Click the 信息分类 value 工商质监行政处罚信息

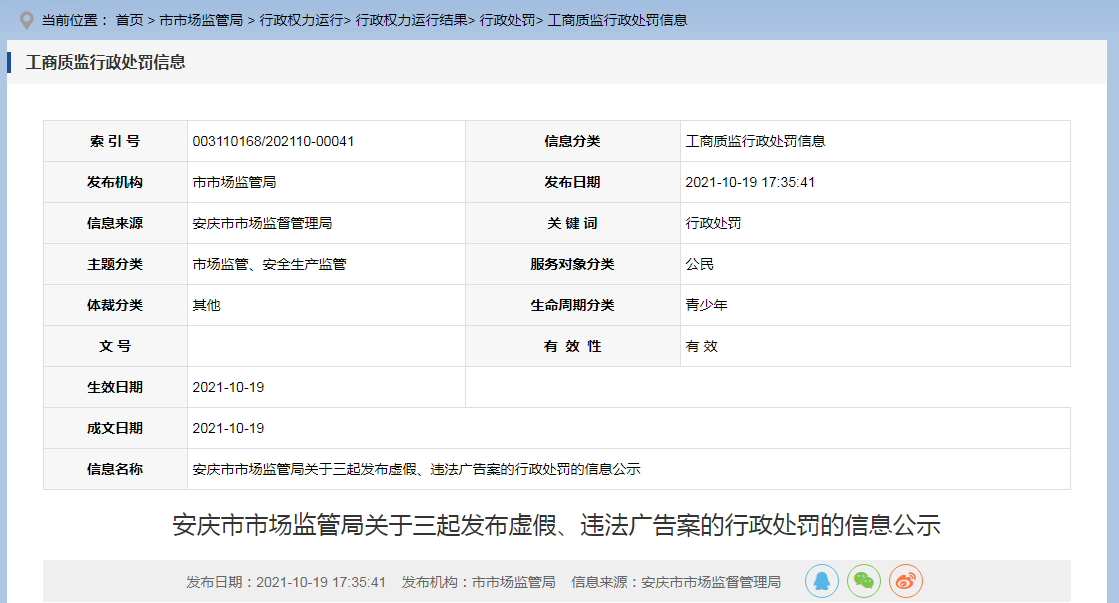(x=755, y=141)
